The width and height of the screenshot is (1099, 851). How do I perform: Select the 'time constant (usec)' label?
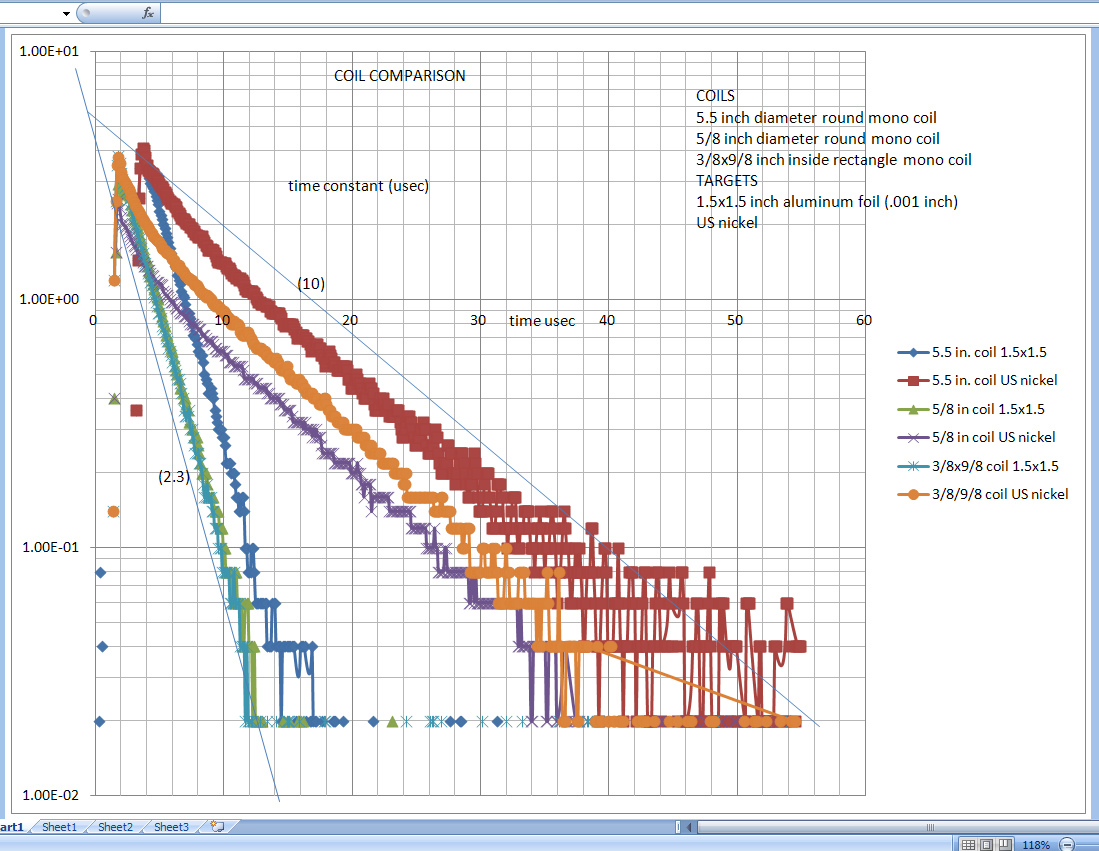[358, 186]
